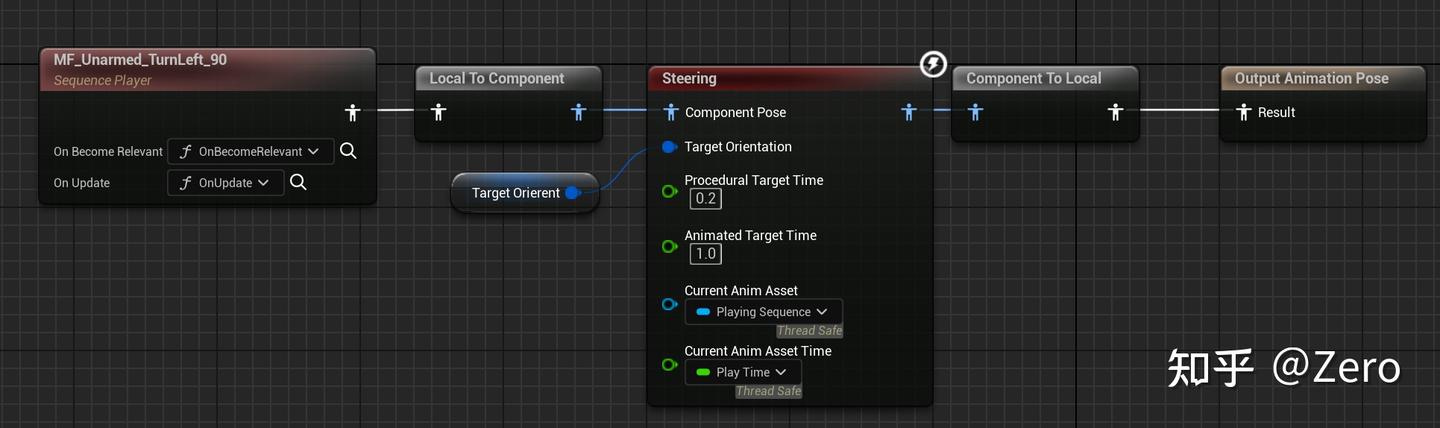The width and height of the screenshot is (1440, 428).
Task: Click the fast-path lightning icon on Steering node
Action: (x=932, y=65)
